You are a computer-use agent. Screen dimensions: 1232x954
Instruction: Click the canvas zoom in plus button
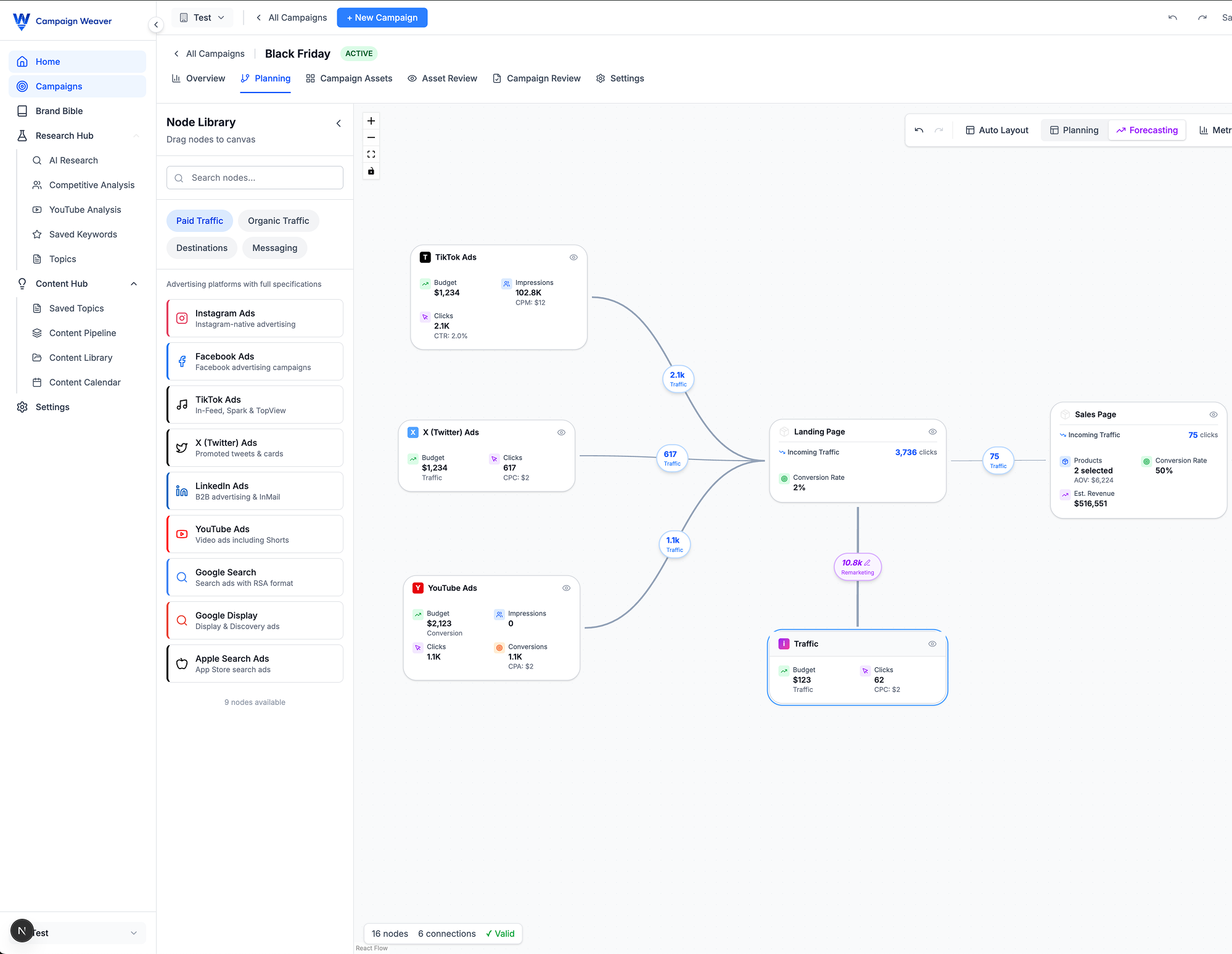pos(371,121)
